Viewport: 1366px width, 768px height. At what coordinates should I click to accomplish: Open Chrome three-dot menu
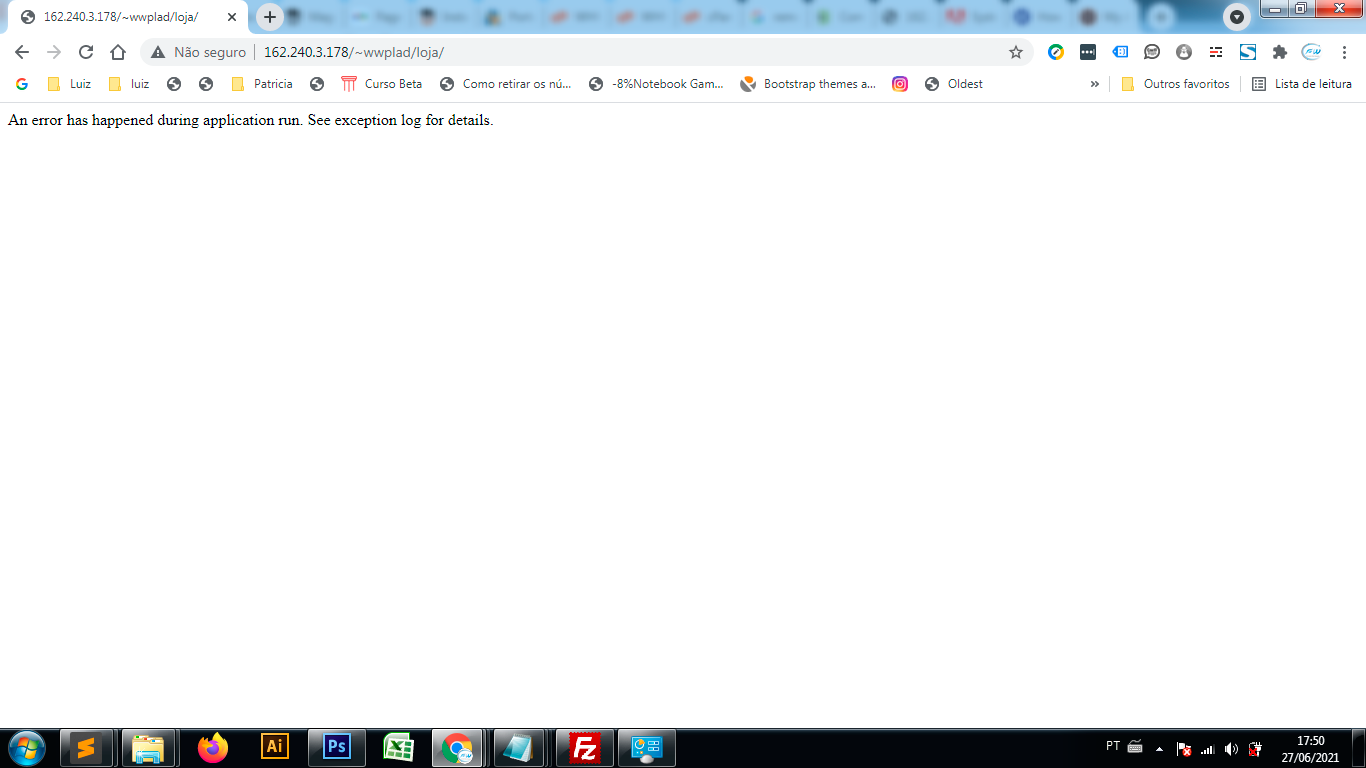(1345, 52)
